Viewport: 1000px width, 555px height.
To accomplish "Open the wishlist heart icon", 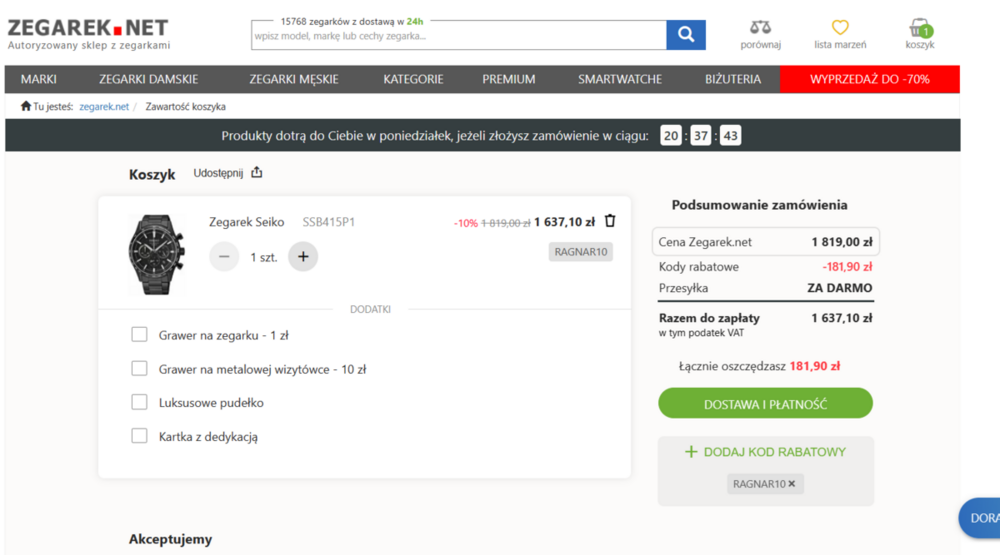I will point(840,27).
